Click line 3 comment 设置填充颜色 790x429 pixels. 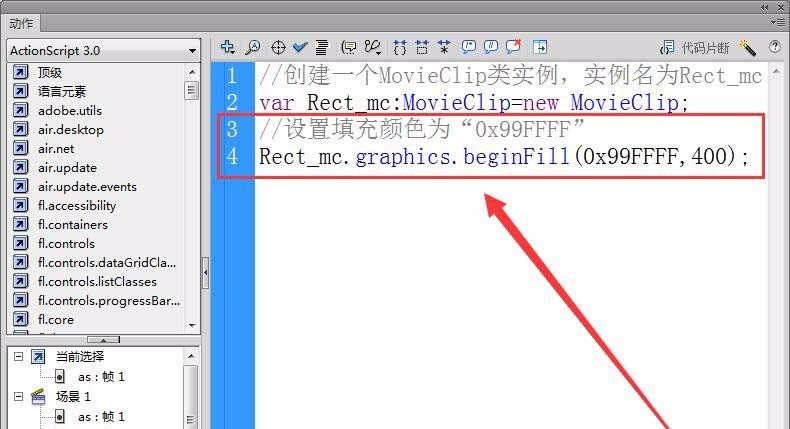pyautogui.click(x=422, y=130)
